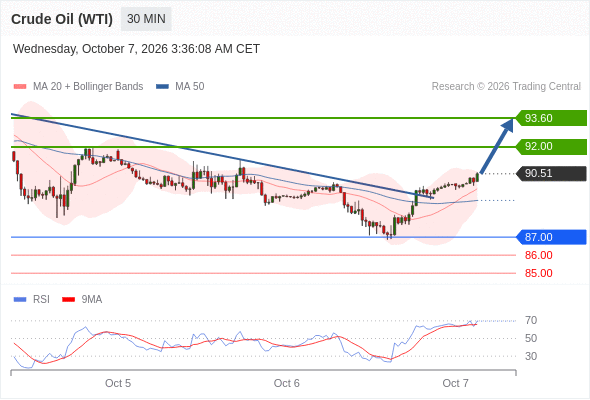The width and height of the screenshot is (590, 400).
Task: Click the RSI 70 level label
Action: [x=531, y=320]
